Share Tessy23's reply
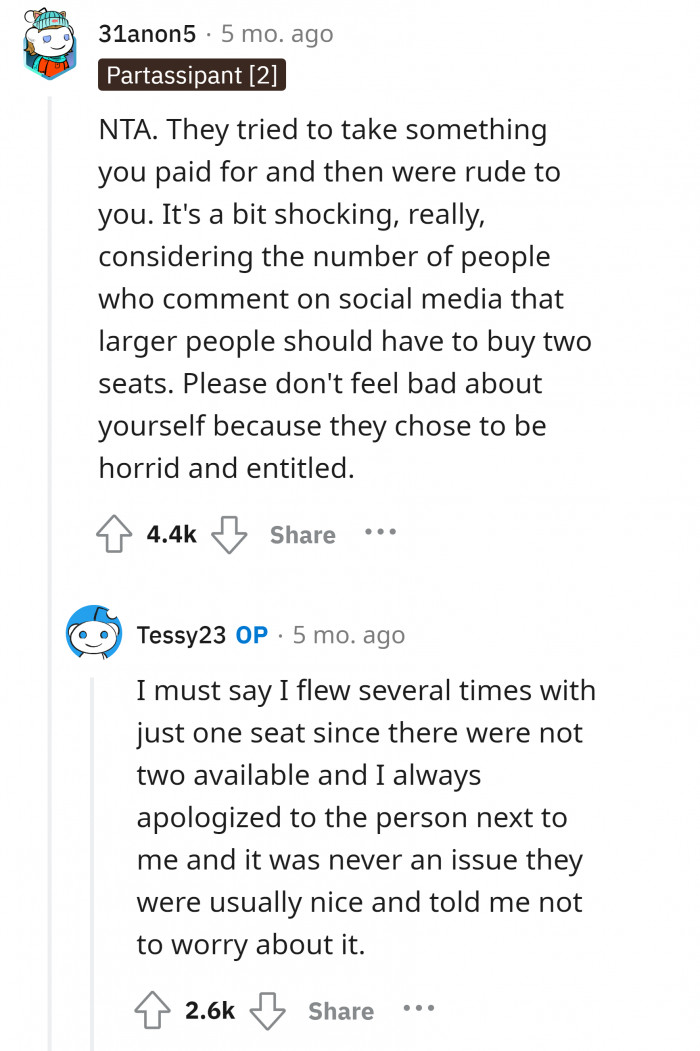700x1051 pixels. (x=341, y=1011)
